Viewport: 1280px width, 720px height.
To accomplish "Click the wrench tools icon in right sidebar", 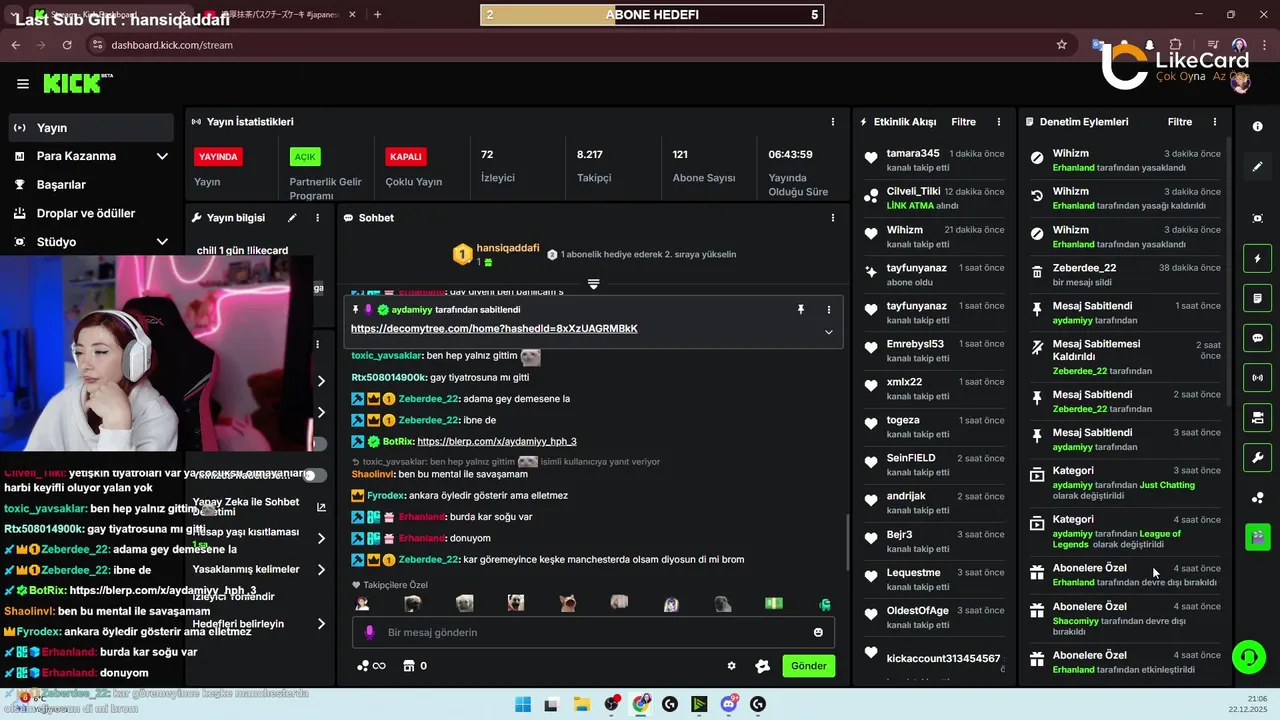I will tap(1257, 457).
